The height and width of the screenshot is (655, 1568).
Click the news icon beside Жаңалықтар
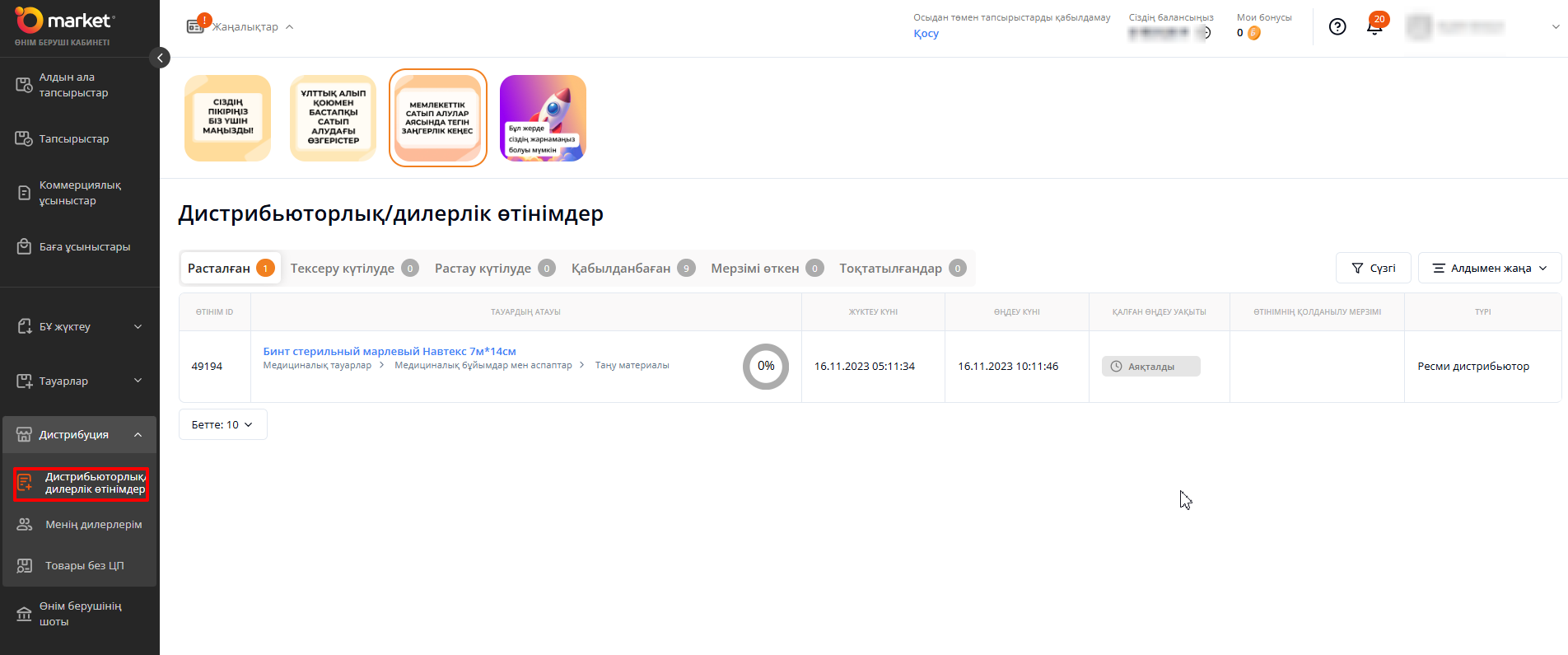point(195,26)
